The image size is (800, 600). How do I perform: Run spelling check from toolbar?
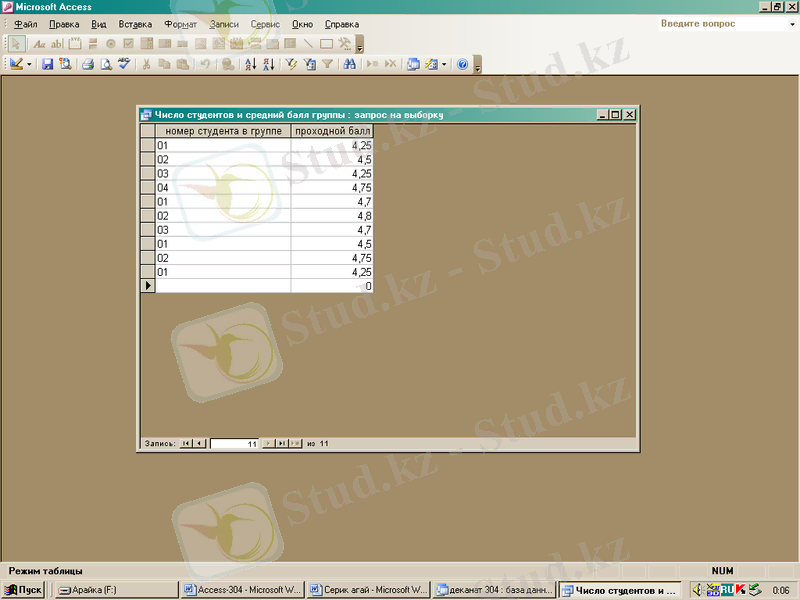pyautogui.click(x=124, y=64)
